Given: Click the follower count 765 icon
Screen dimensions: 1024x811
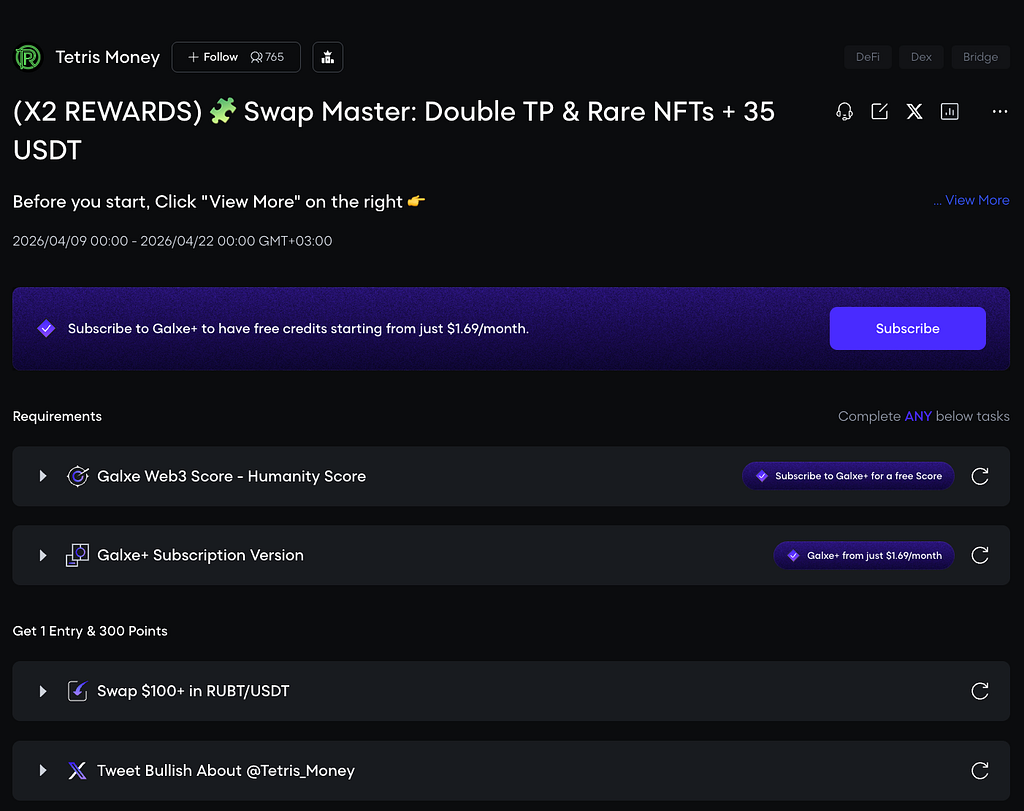Looking at the screenshot, I should point(256,57).
